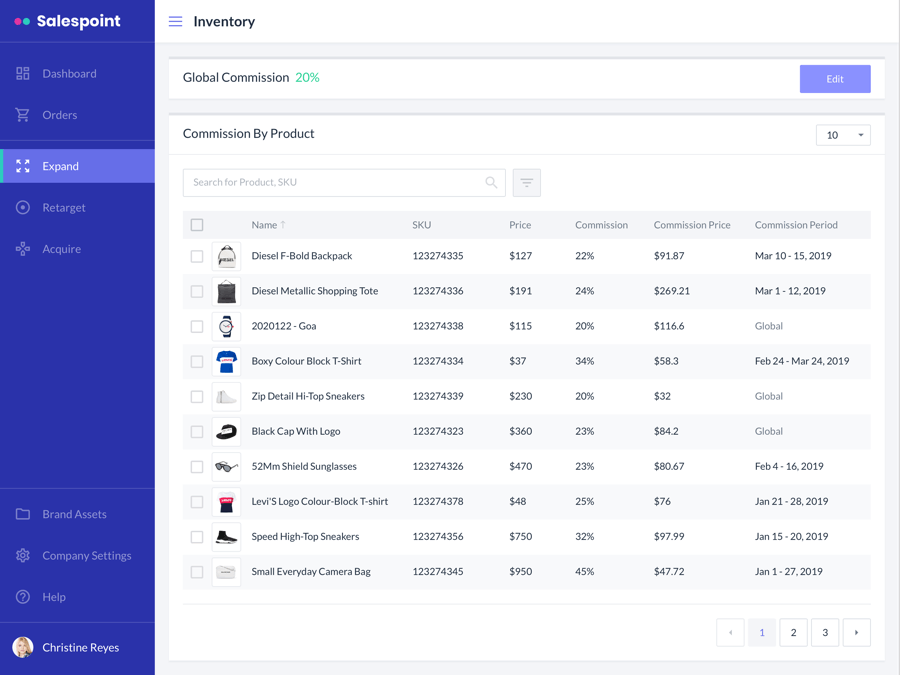Screen dimensions: 900x675
Task: Open the Dashboard menu item
Action: pyautogui.click(x=77, y=73)
